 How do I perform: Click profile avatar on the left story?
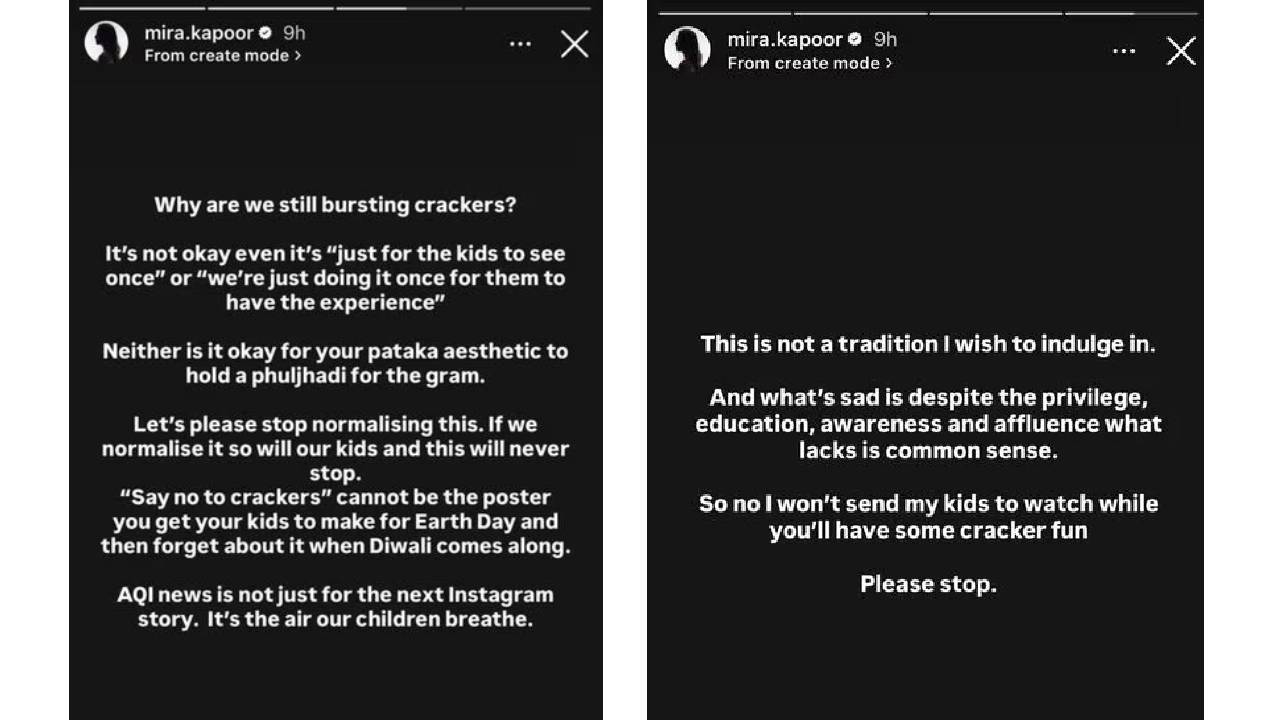[x=106, y=44]
